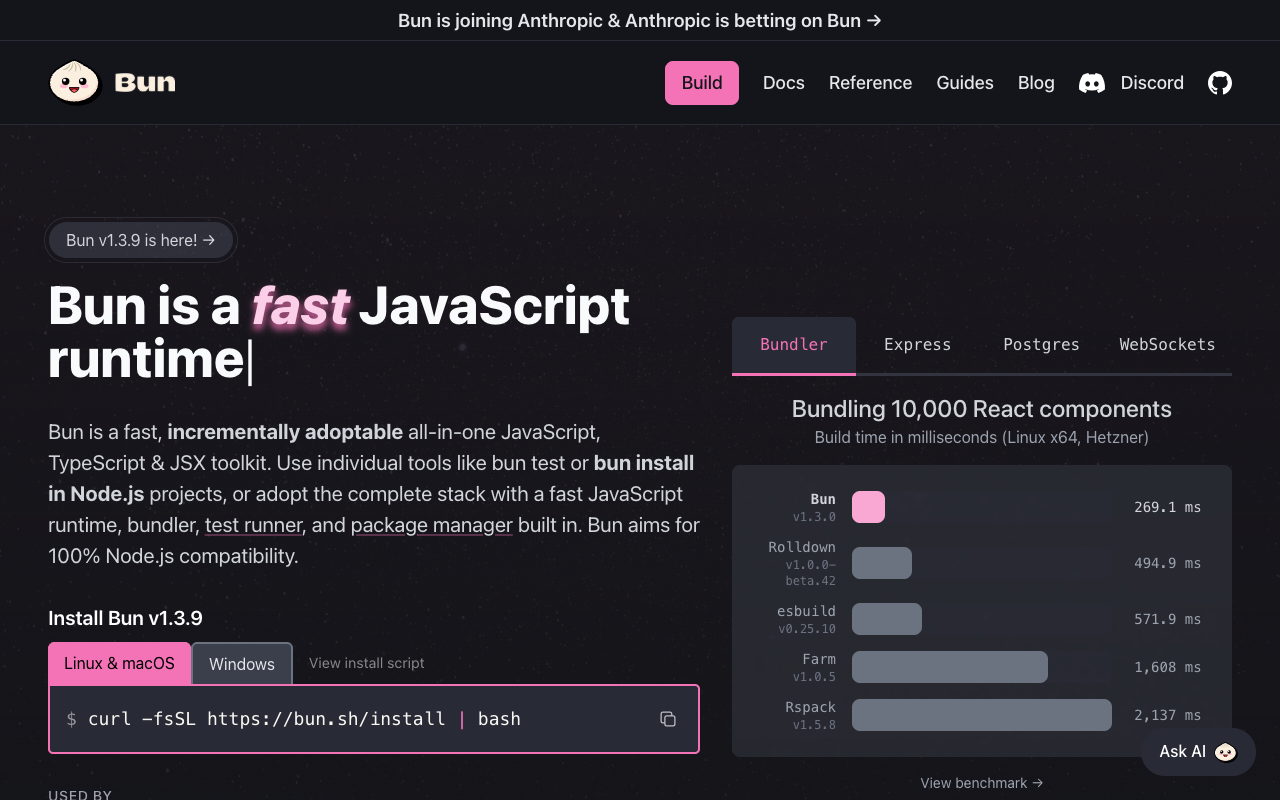Visit the Blog page
Image resolution: width=1280 pixels, height=800 pixels.
click(1036, 83)
